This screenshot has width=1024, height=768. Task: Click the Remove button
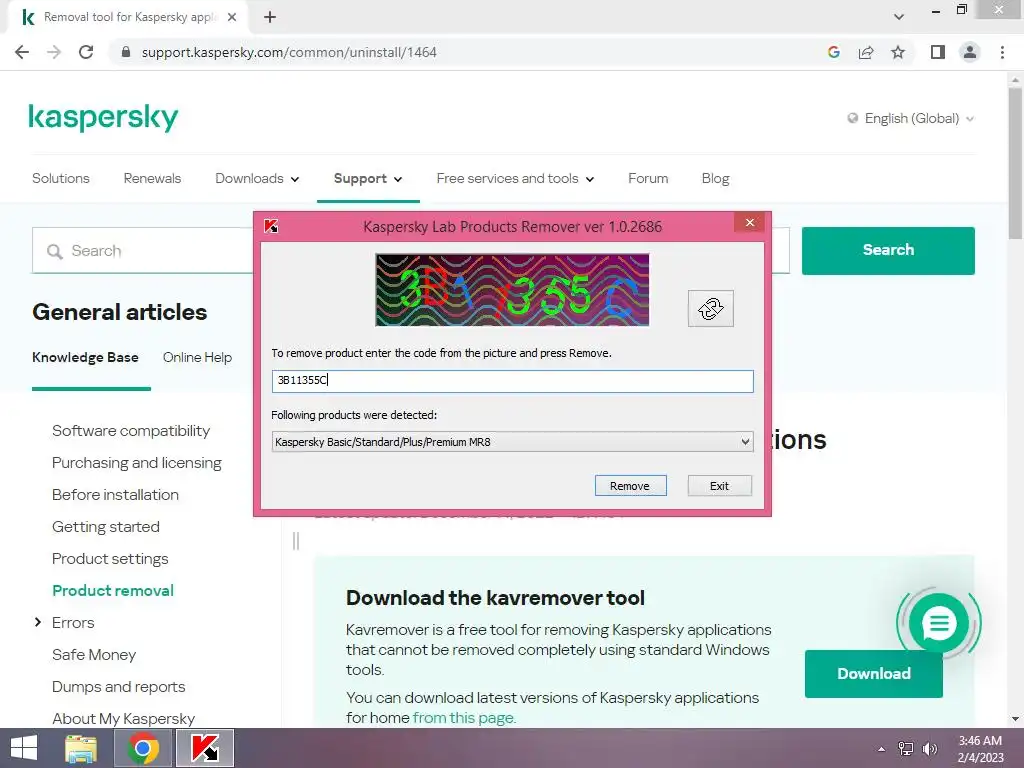(630, 486)
